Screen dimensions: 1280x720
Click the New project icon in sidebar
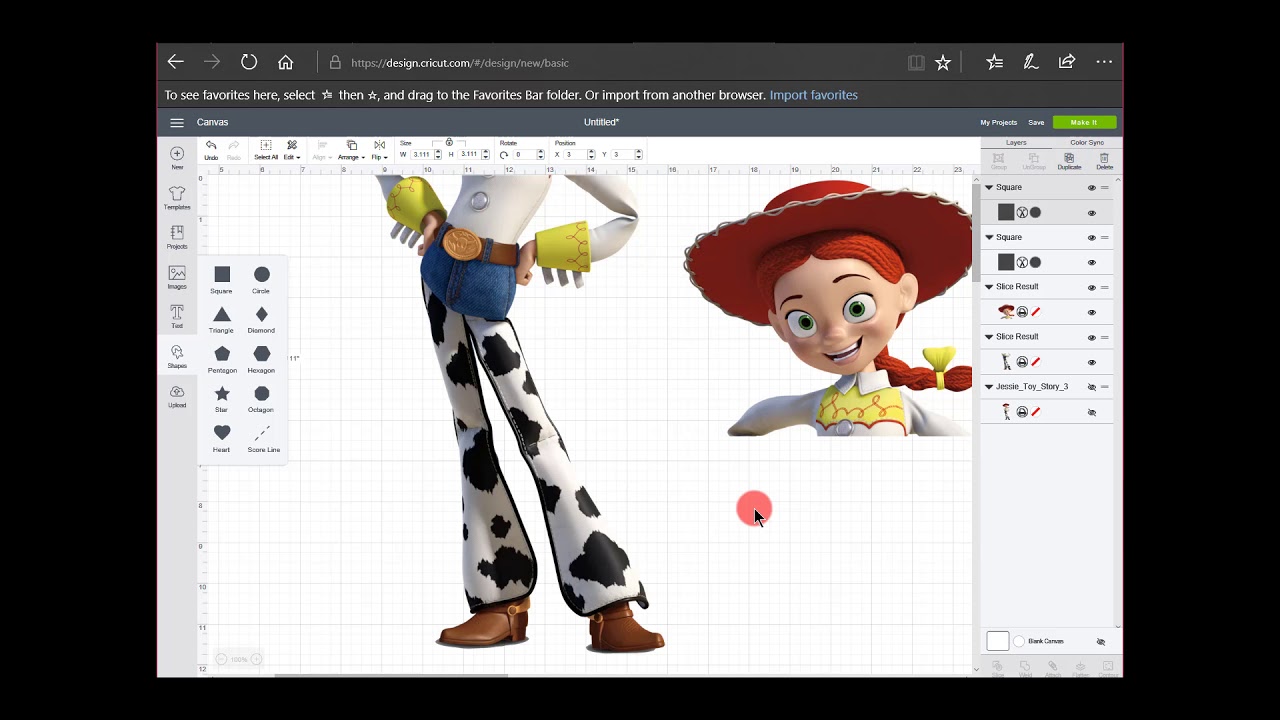pyautogui.click(x=177, y=157)
